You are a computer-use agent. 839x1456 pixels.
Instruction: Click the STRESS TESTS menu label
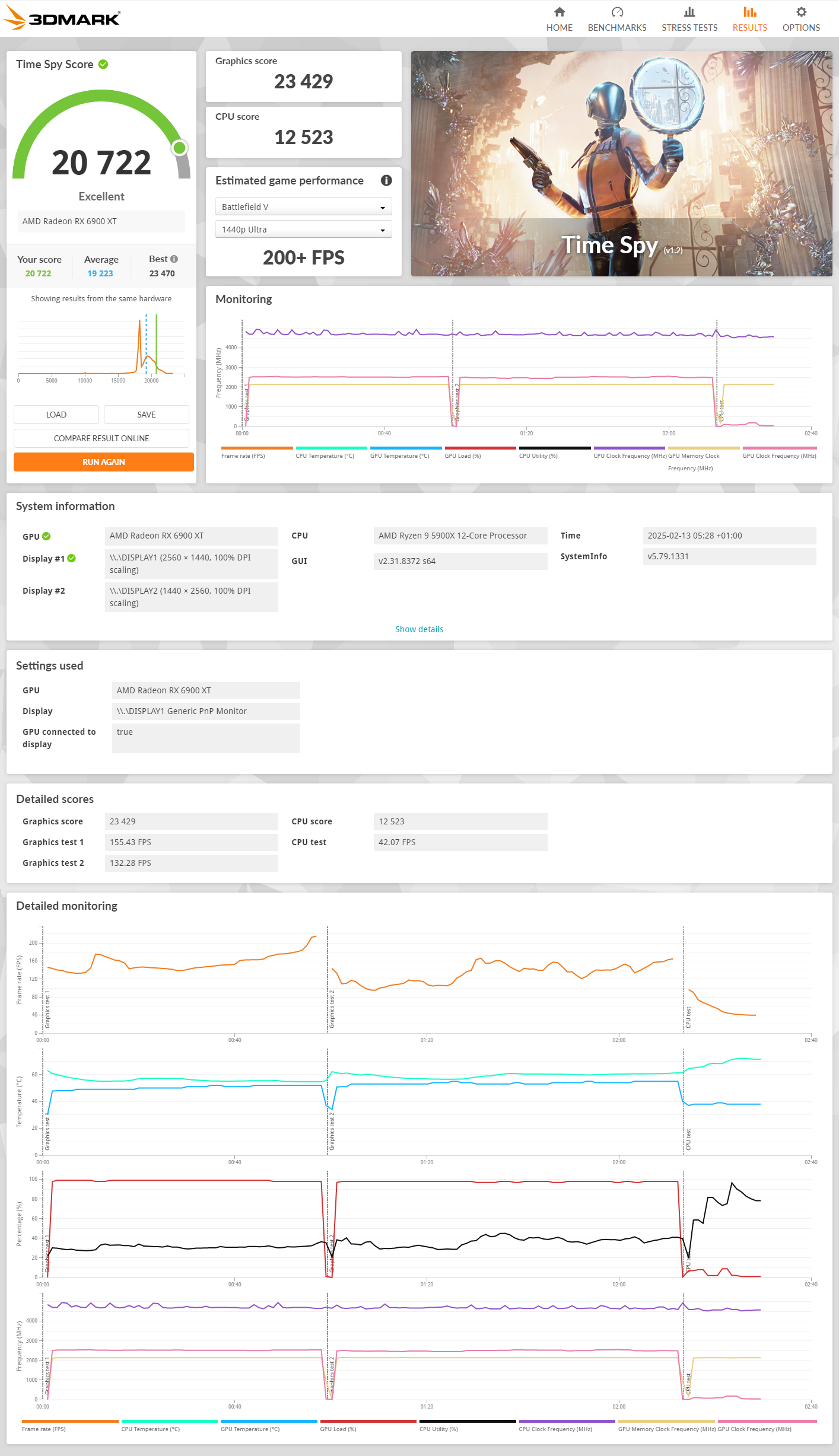[689, 28]
